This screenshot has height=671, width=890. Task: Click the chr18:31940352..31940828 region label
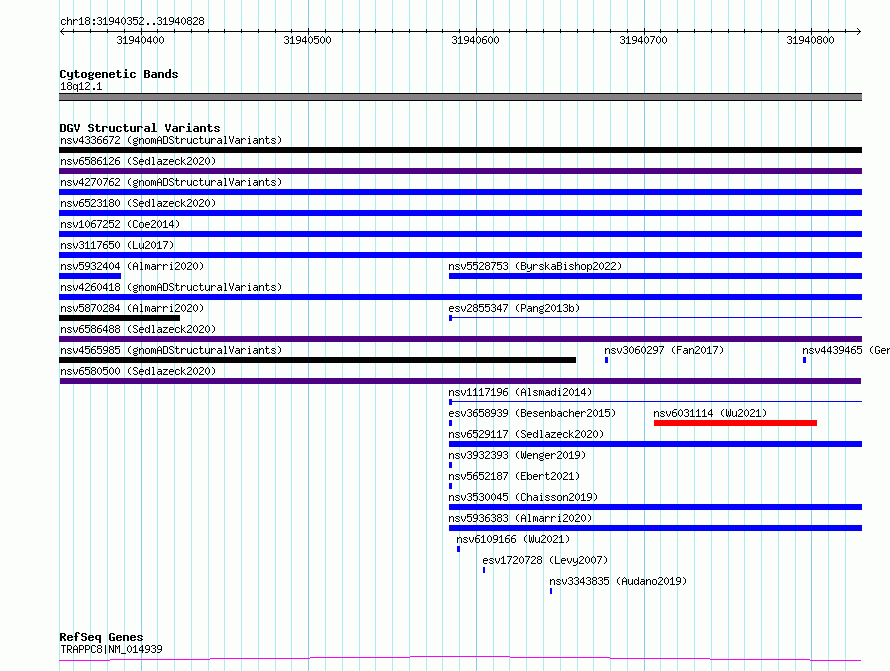(132, 22)
